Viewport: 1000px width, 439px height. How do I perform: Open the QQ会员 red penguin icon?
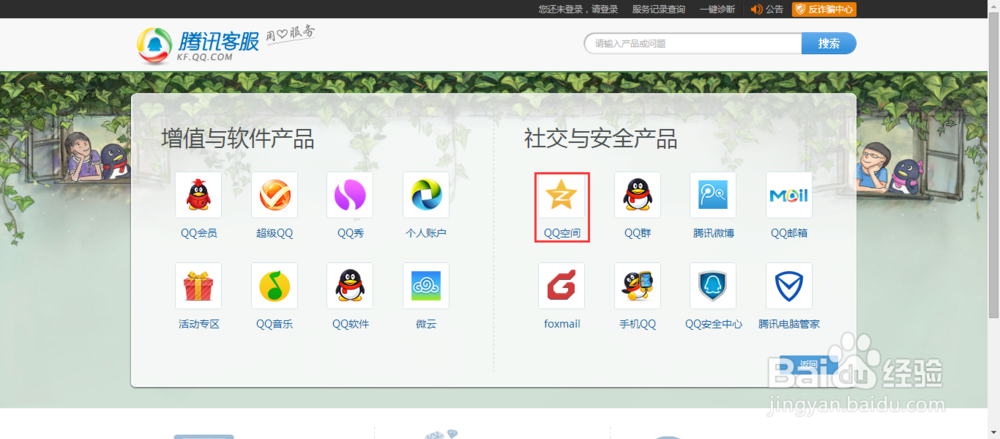(x=198, y=195)
